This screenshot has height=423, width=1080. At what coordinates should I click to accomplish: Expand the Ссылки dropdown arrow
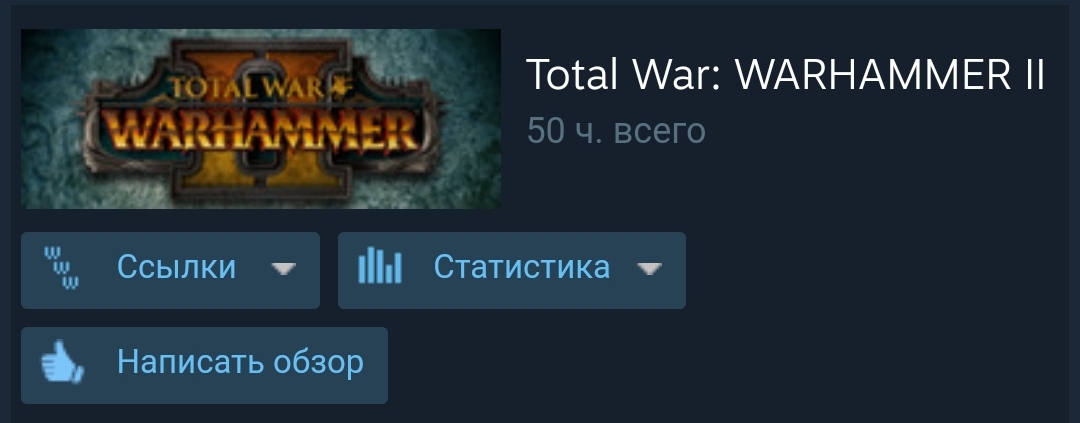click(x=283, y=268)
